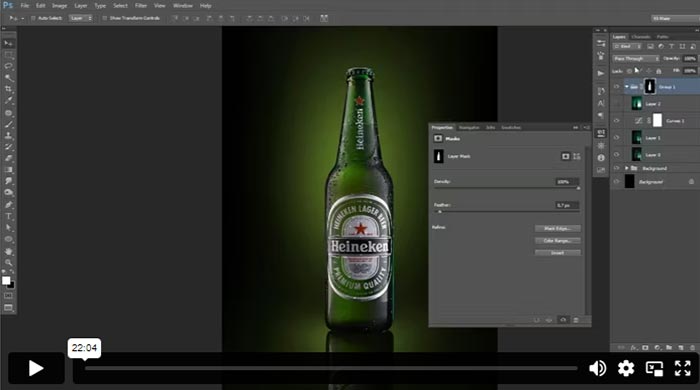Open the Window menu
The height and width of the screenshot is (390, 700).
183,6
